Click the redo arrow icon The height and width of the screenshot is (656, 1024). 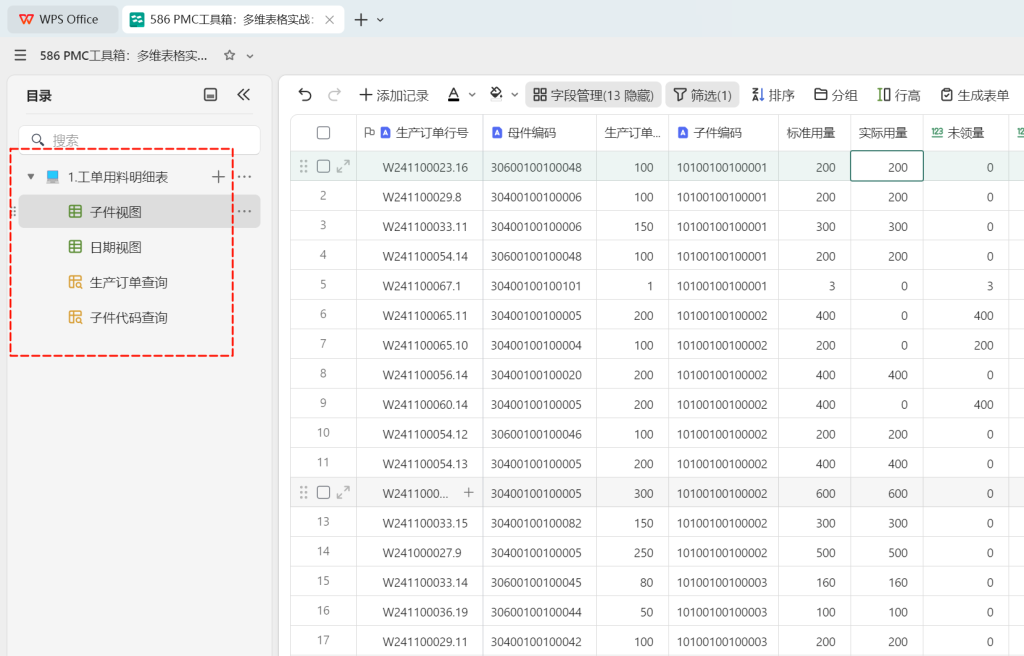[x=334, y=95]
